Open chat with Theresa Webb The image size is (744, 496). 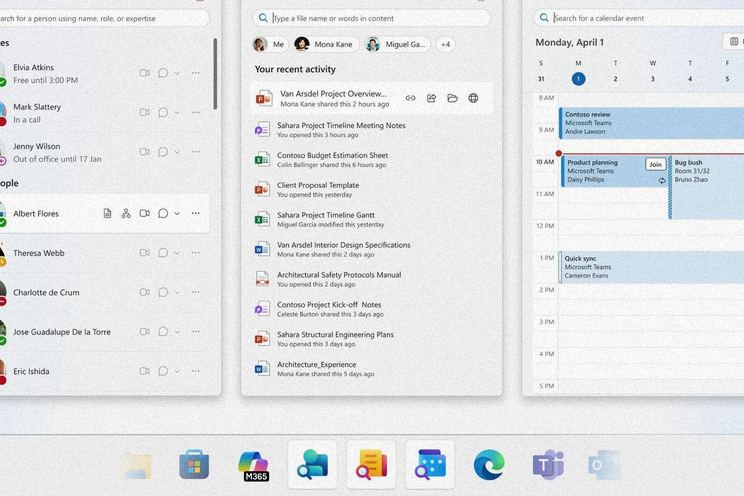163,253
